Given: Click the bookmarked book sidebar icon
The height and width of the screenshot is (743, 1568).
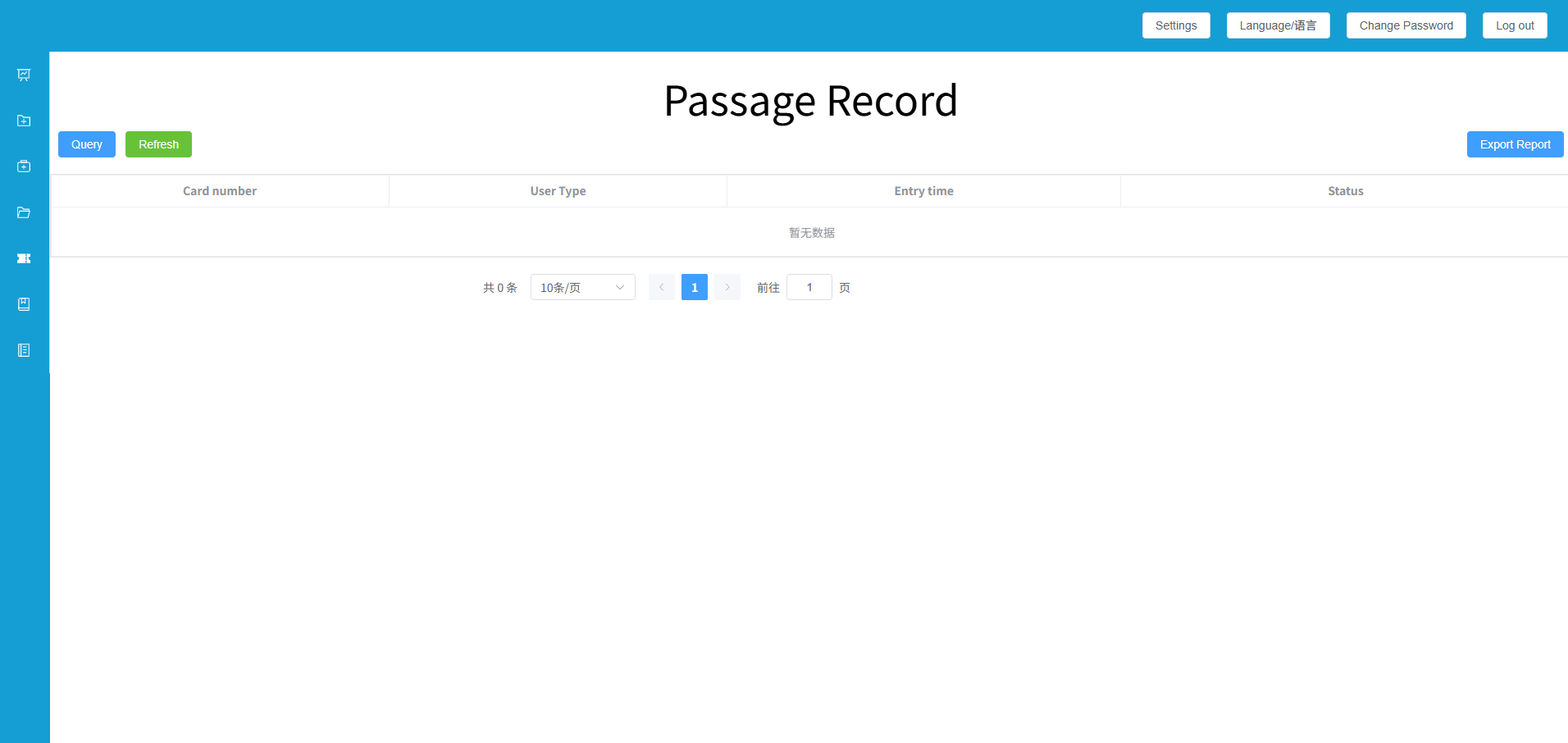Looking at the screenshot, I should tap(24, 304).
